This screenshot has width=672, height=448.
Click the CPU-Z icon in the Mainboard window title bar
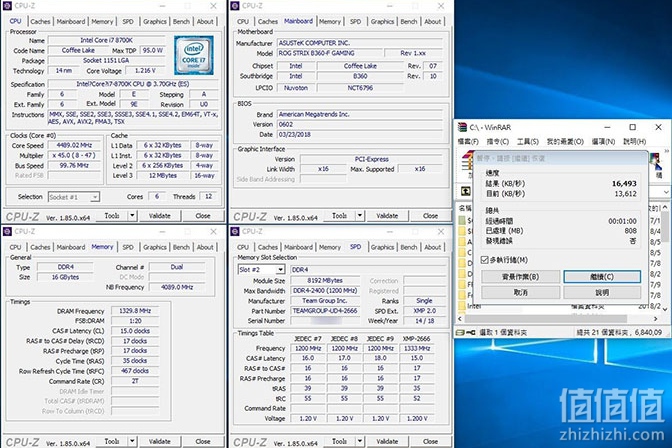coord(234,6)
